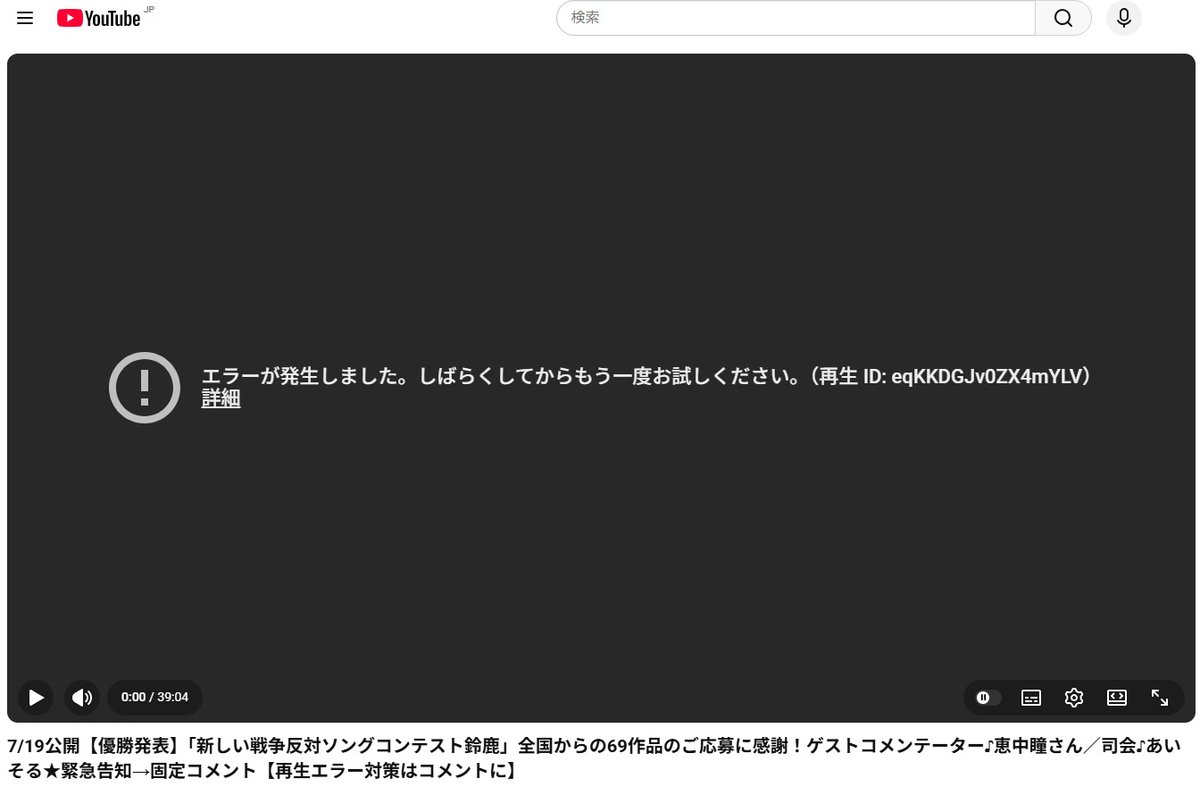Switch to theater mode

pyautogui.click(x=1117, y=698)
